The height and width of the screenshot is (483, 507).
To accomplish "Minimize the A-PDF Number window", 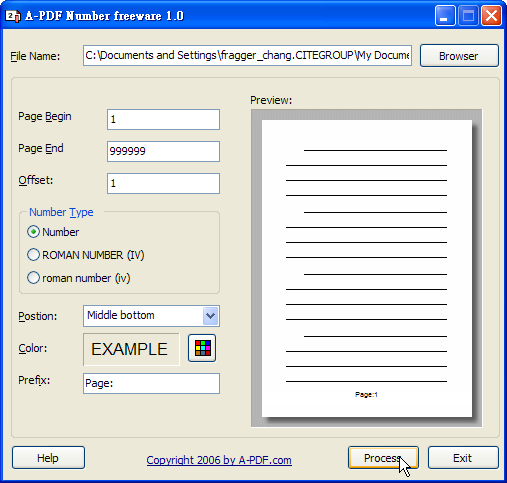I will 445,15.
